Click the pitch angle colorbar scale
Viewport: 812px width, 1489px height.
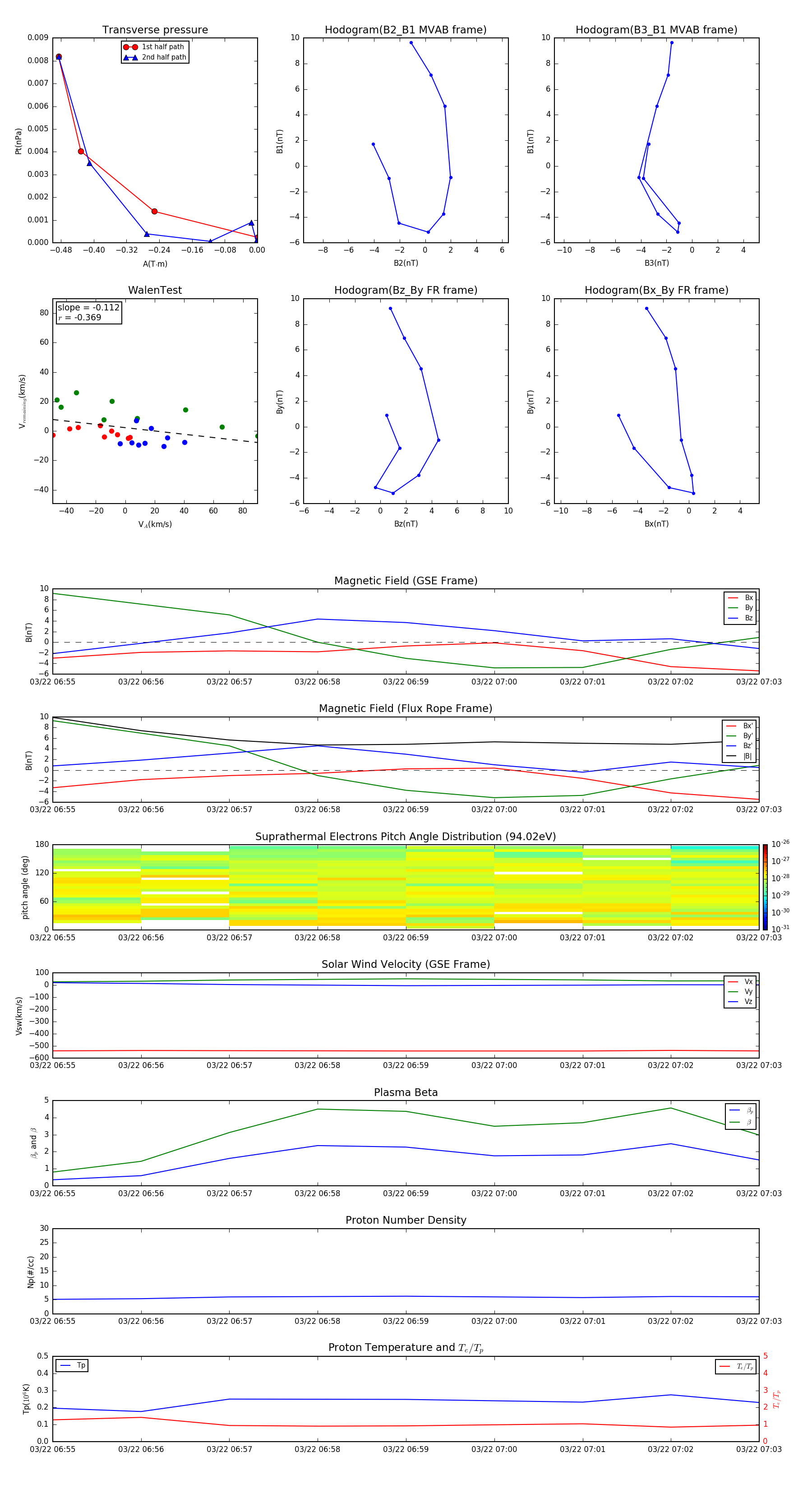coord(765,887)
